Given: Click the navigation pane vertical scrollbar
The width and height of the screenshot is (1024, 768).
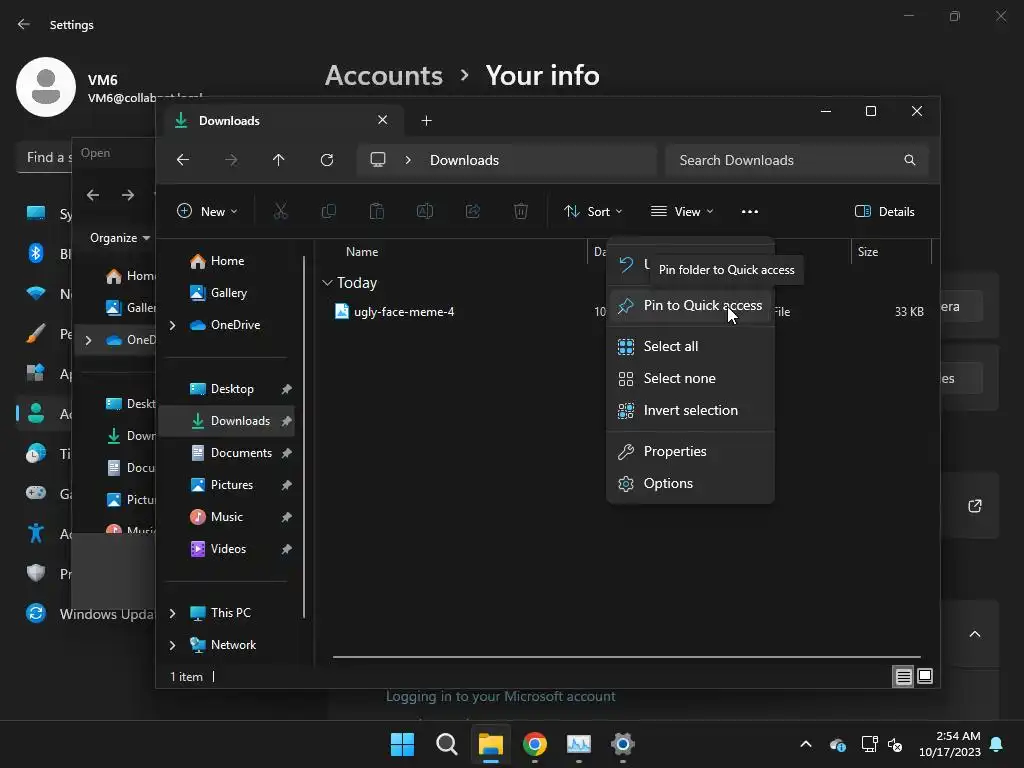Looking at the screenshot, I should (304, 436).
